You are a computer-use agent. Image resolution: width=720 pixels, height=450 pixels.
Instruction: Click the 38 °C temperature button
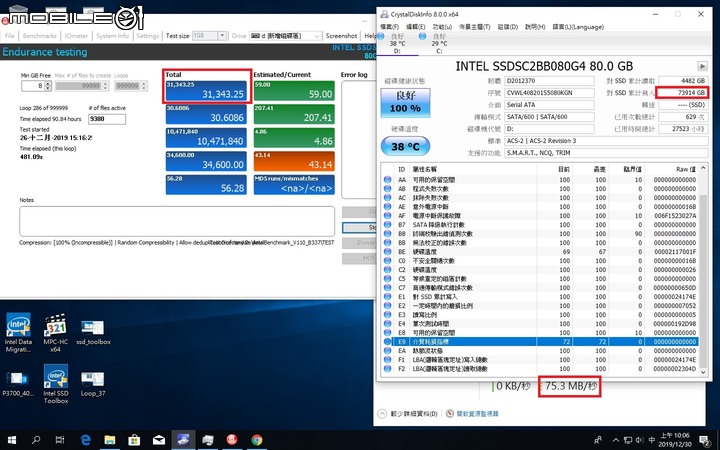(405, 146)
